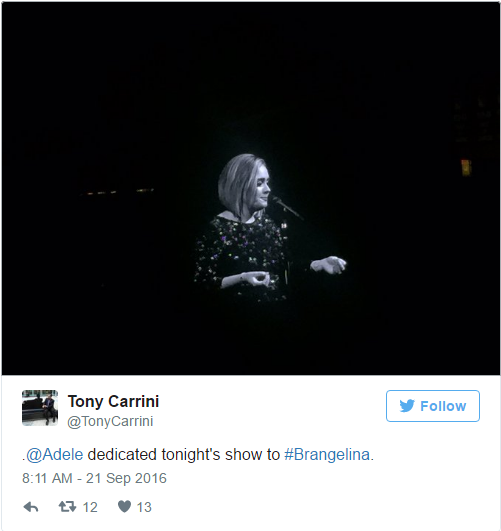Screen dimensions: 501x531
Task: Click the Twitter bird icon in Follow button
Action: [407, 406]
